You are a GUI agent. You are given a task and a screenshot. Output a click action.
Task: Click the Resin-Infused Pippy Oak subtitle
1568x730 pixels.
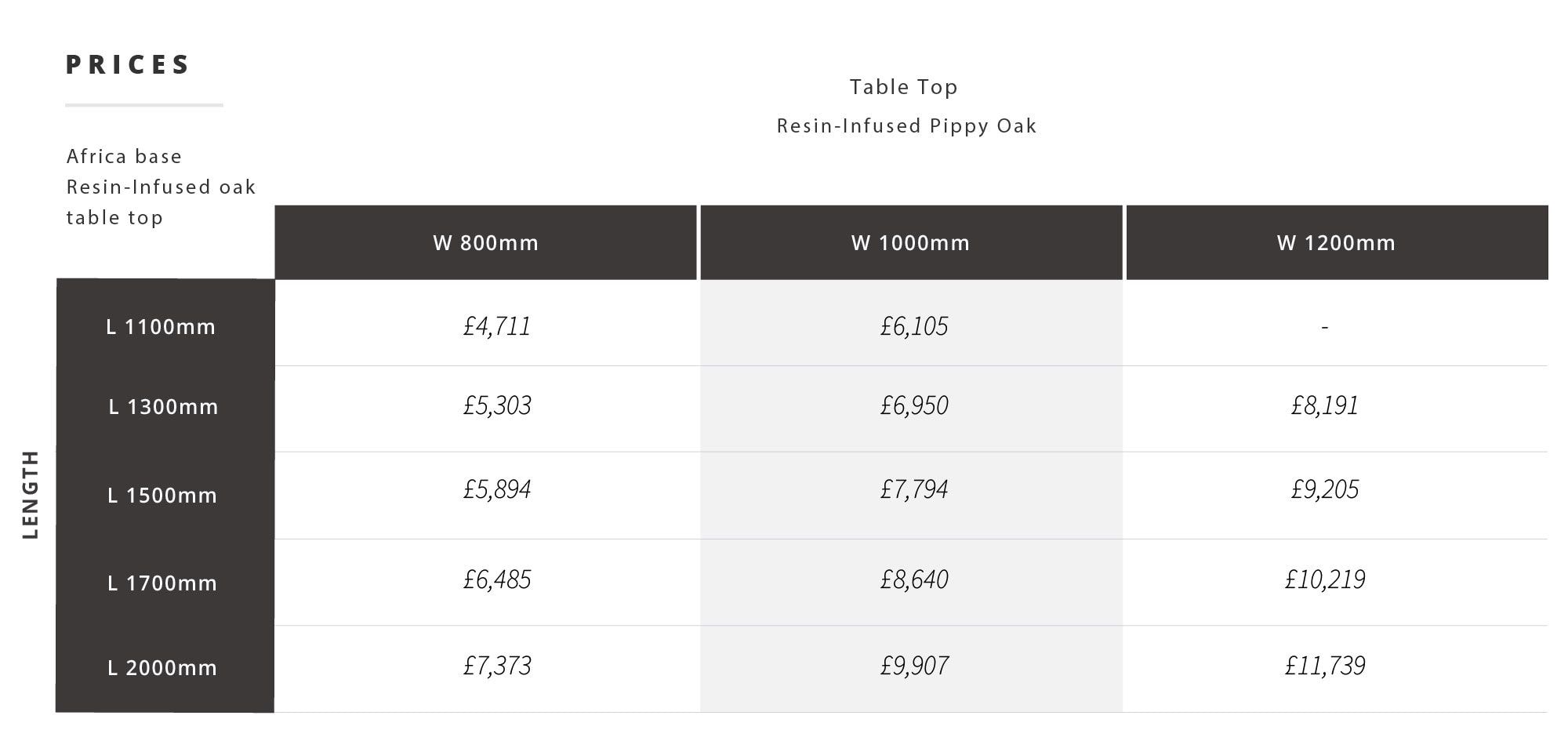[x=906, y=126]
